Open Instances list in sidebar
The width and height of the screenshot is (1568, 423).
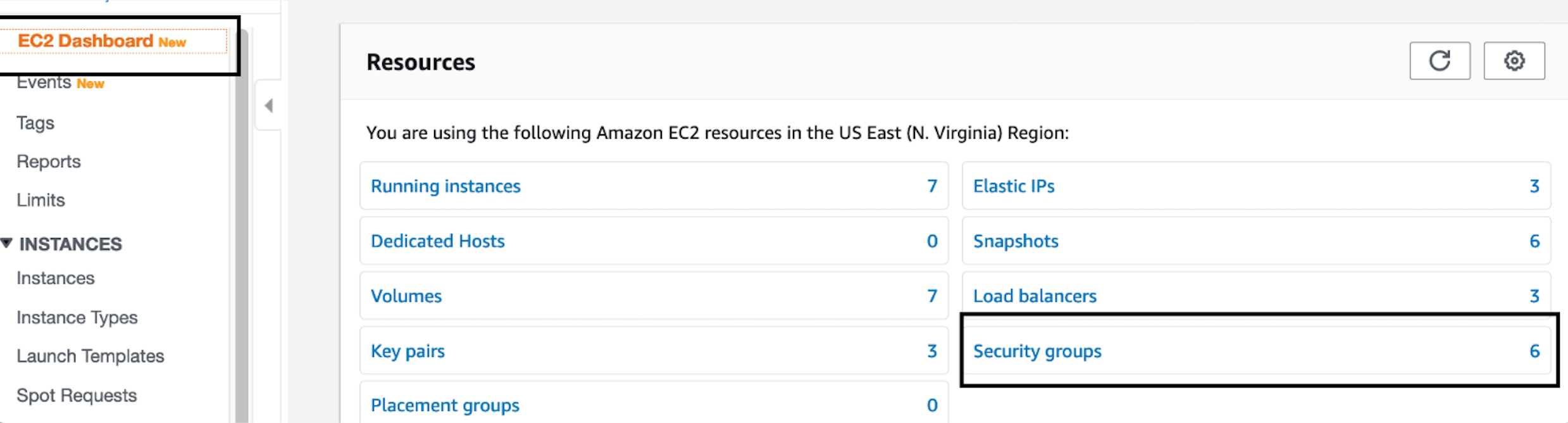pos(56,278)
